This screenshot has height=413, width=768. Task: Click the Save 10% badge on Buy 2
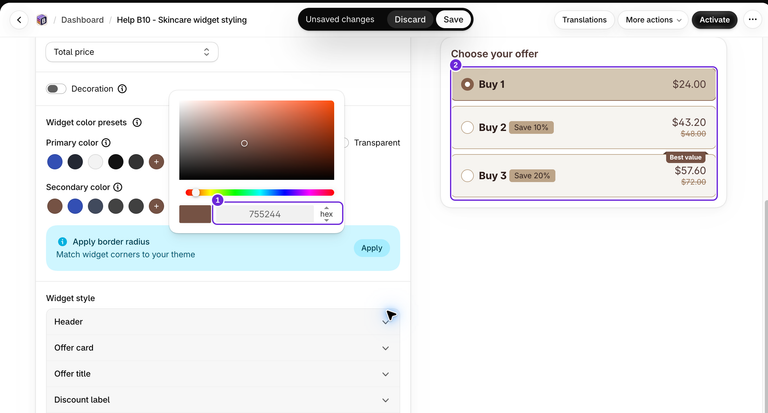tap(531, 127)
